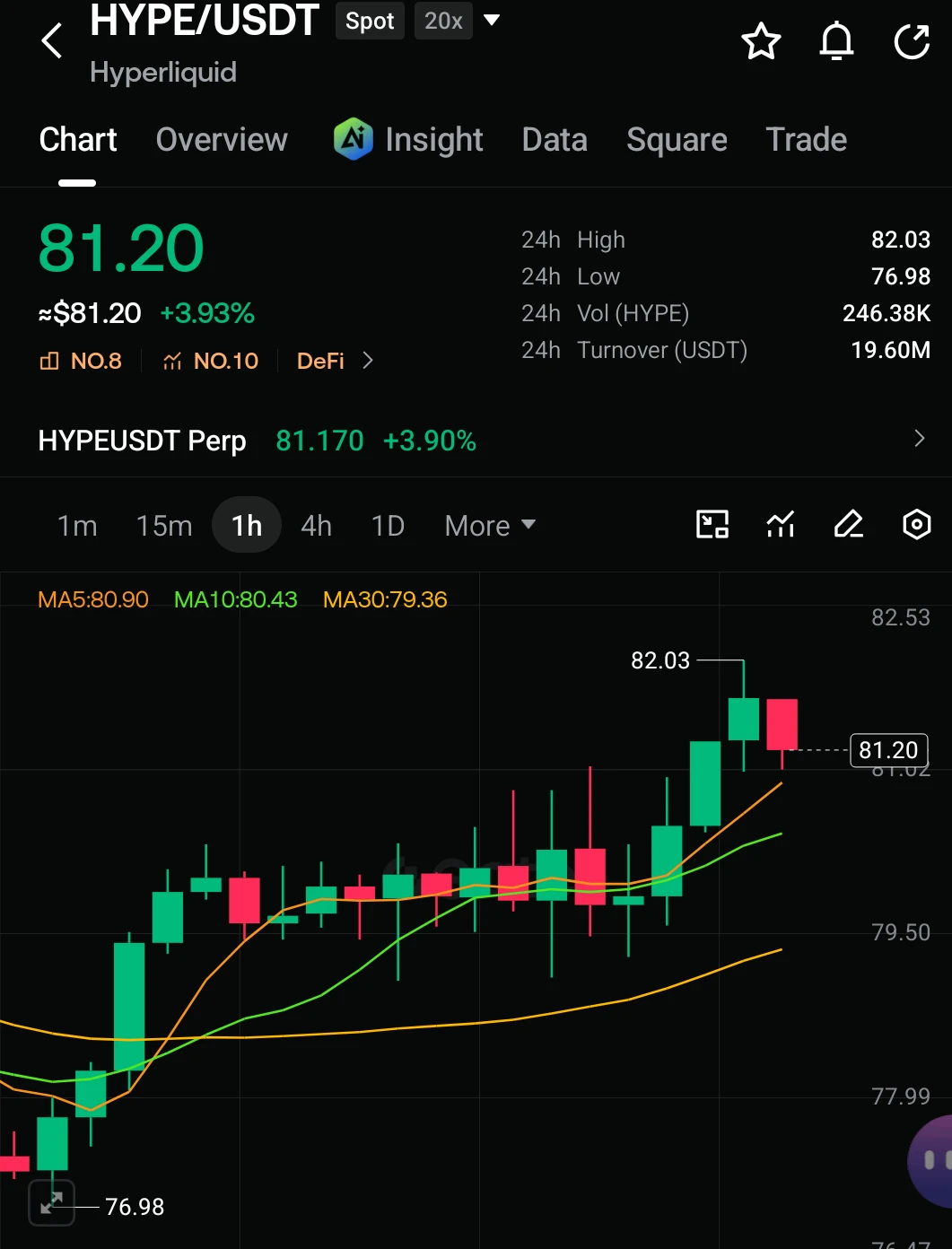Open the DeFi category link
Screen dimensions: 952x1249
pos(320,361)
